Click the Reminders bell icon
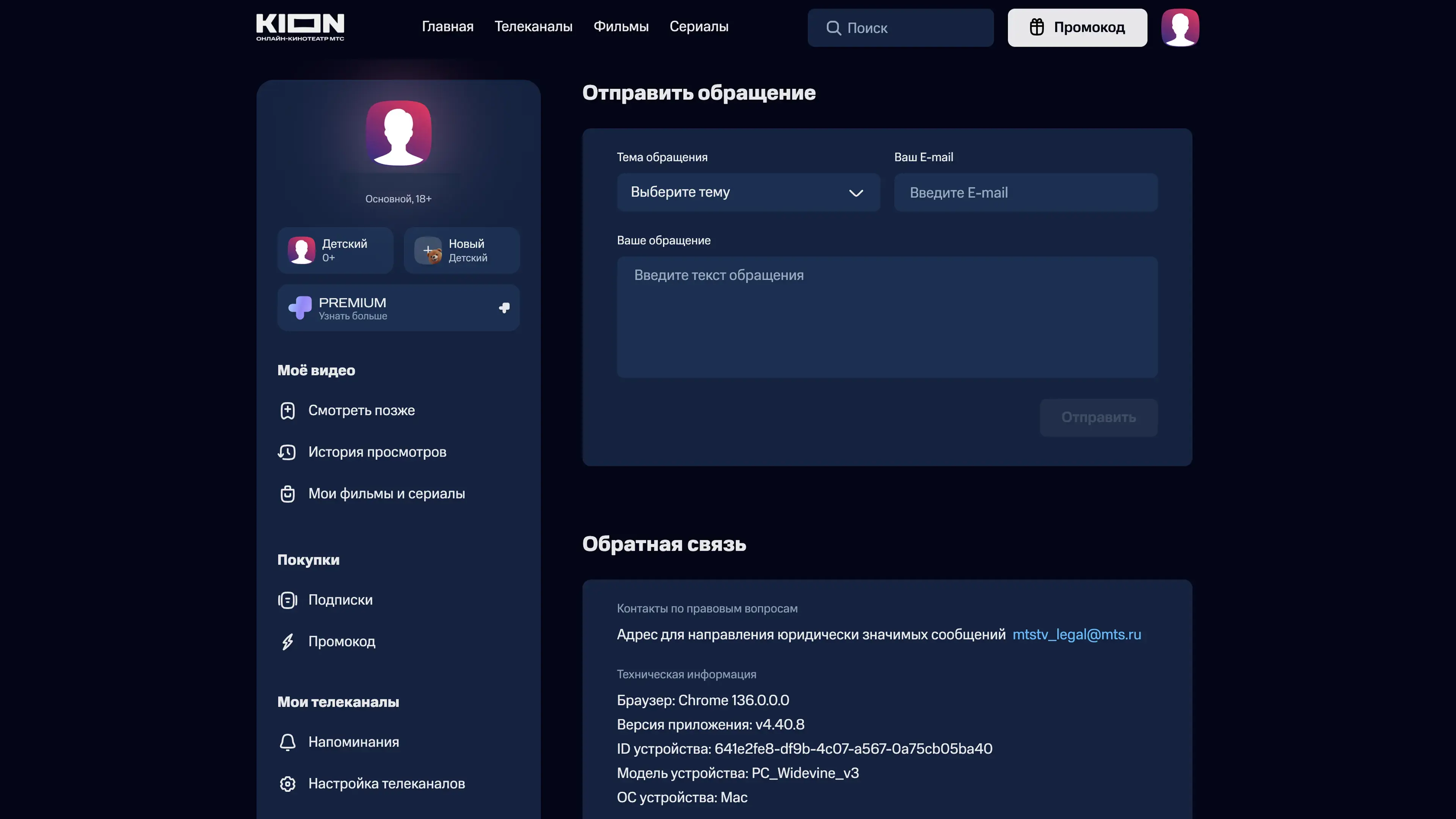Image resolution: width=1456 pixels, height=819 pixels. (287, 742)
